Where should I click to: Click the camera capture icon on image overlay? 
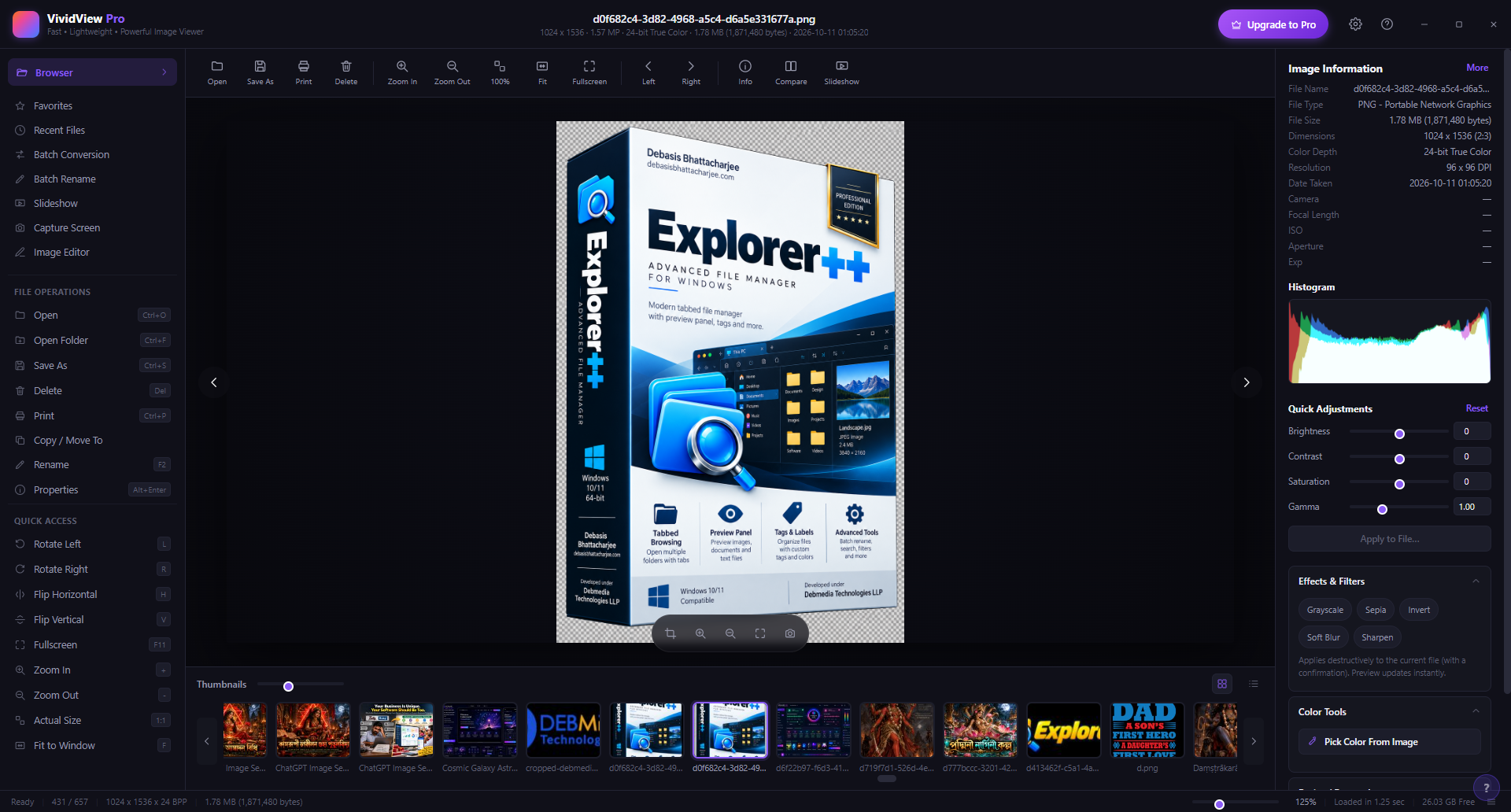tap(790, 633)
